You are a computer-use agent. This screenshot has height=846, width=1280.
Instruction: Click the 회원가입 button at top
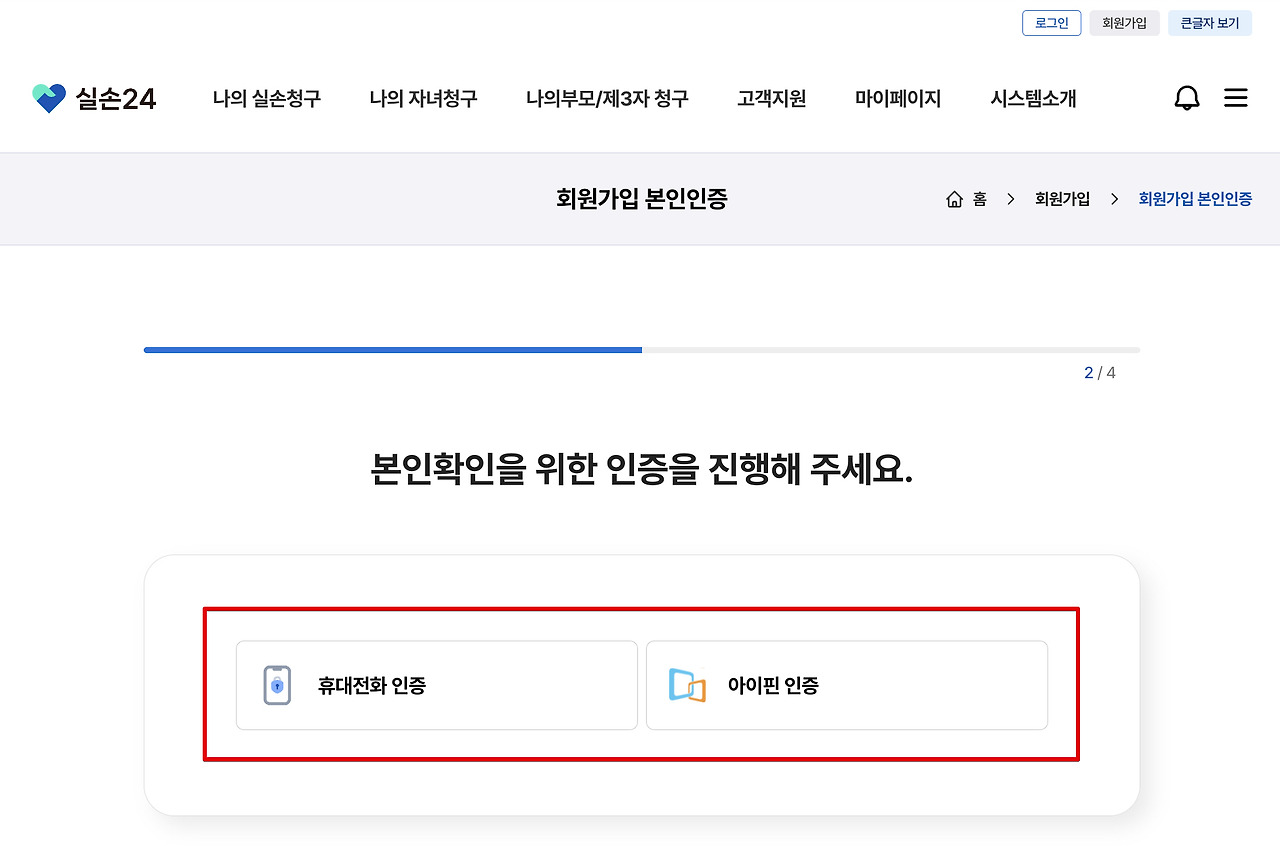tap(1124, 22)
